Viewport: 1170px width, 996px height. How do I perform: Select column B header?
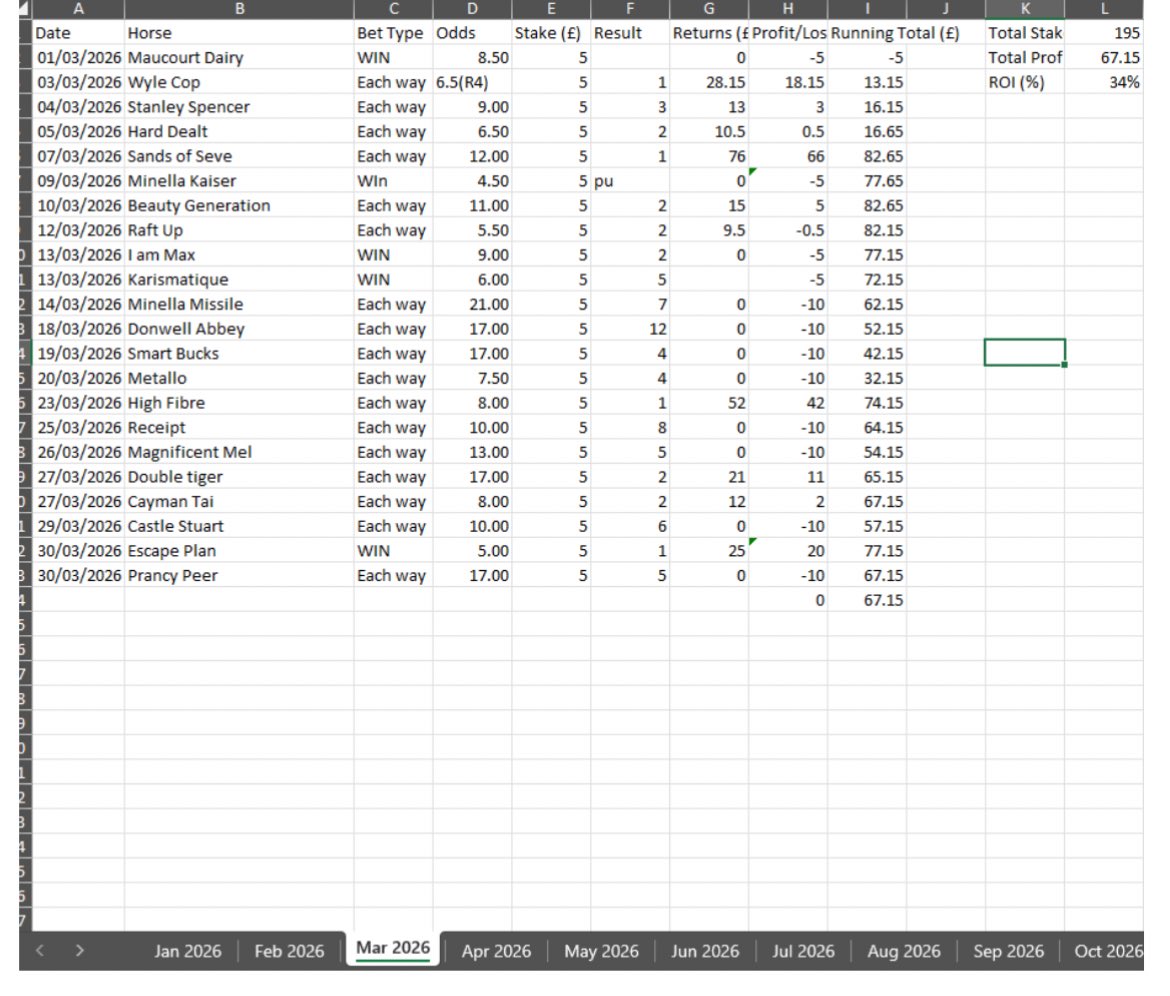[x=239, y=9]
